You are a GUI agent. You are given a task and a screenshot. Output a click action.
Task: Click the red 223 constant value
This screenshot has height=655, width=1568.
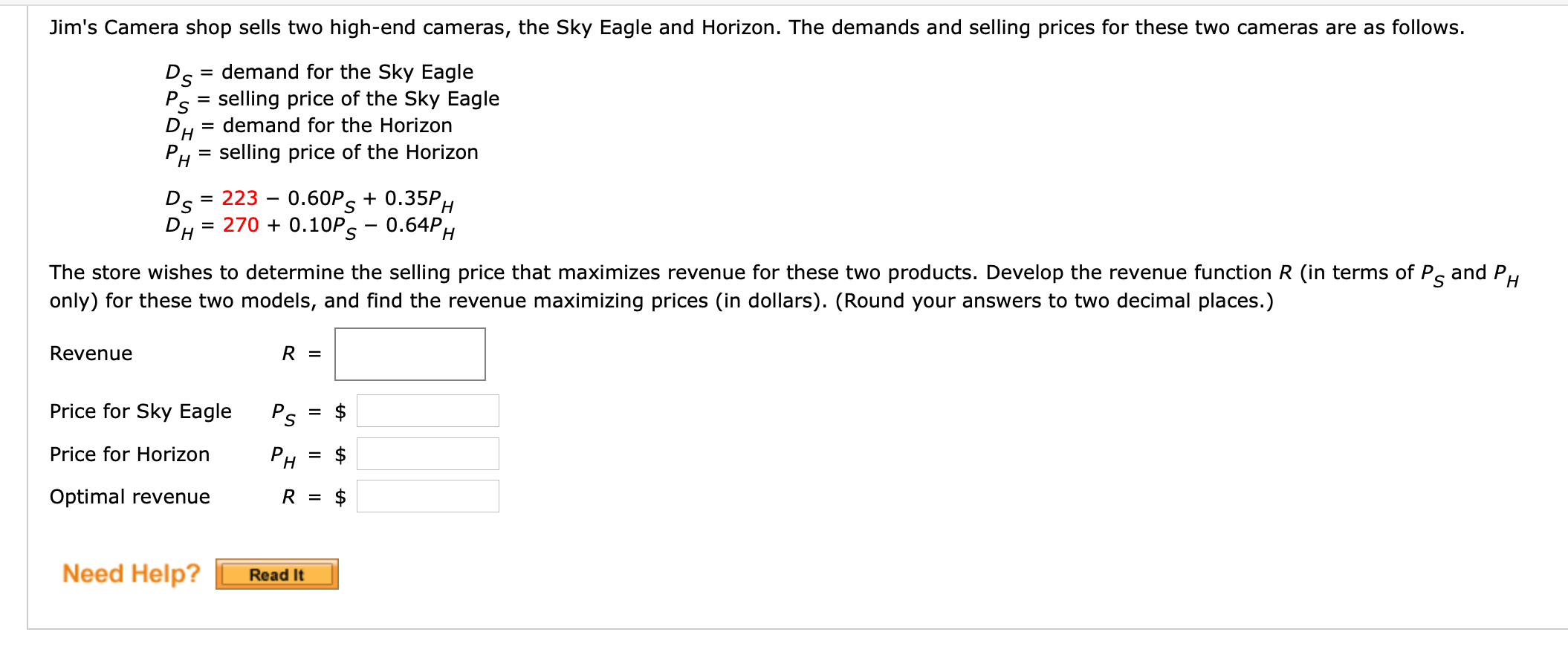(x=240, y=198)
